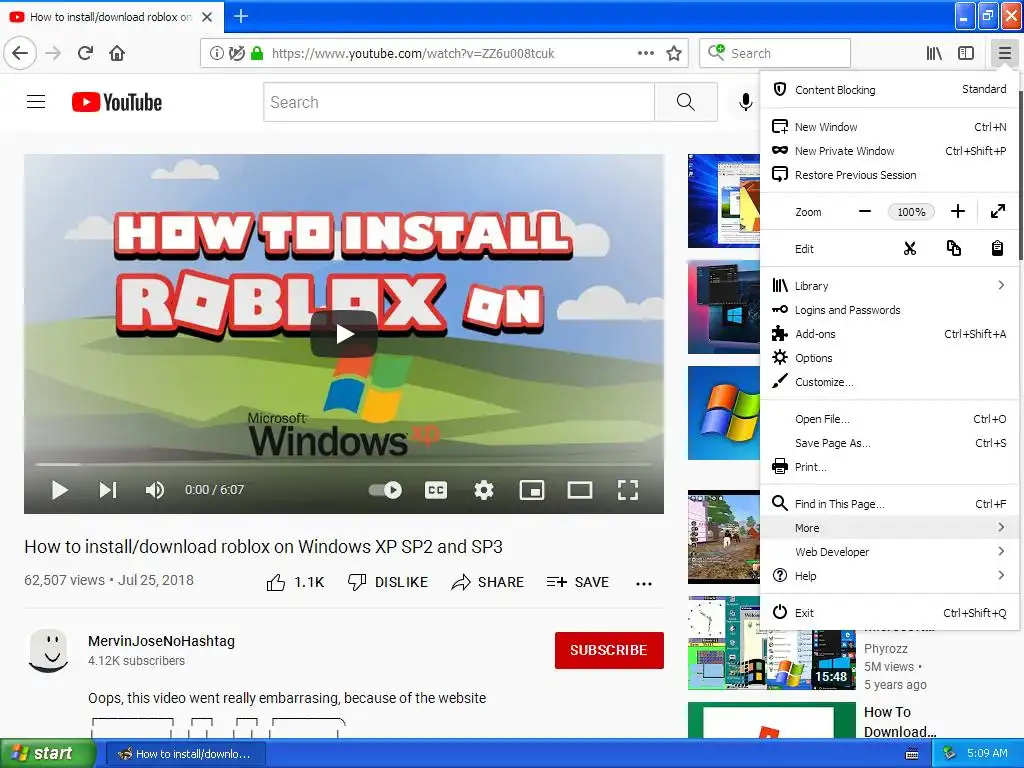
Task: Paste with the clipboard icon
Action: (997, 249)
